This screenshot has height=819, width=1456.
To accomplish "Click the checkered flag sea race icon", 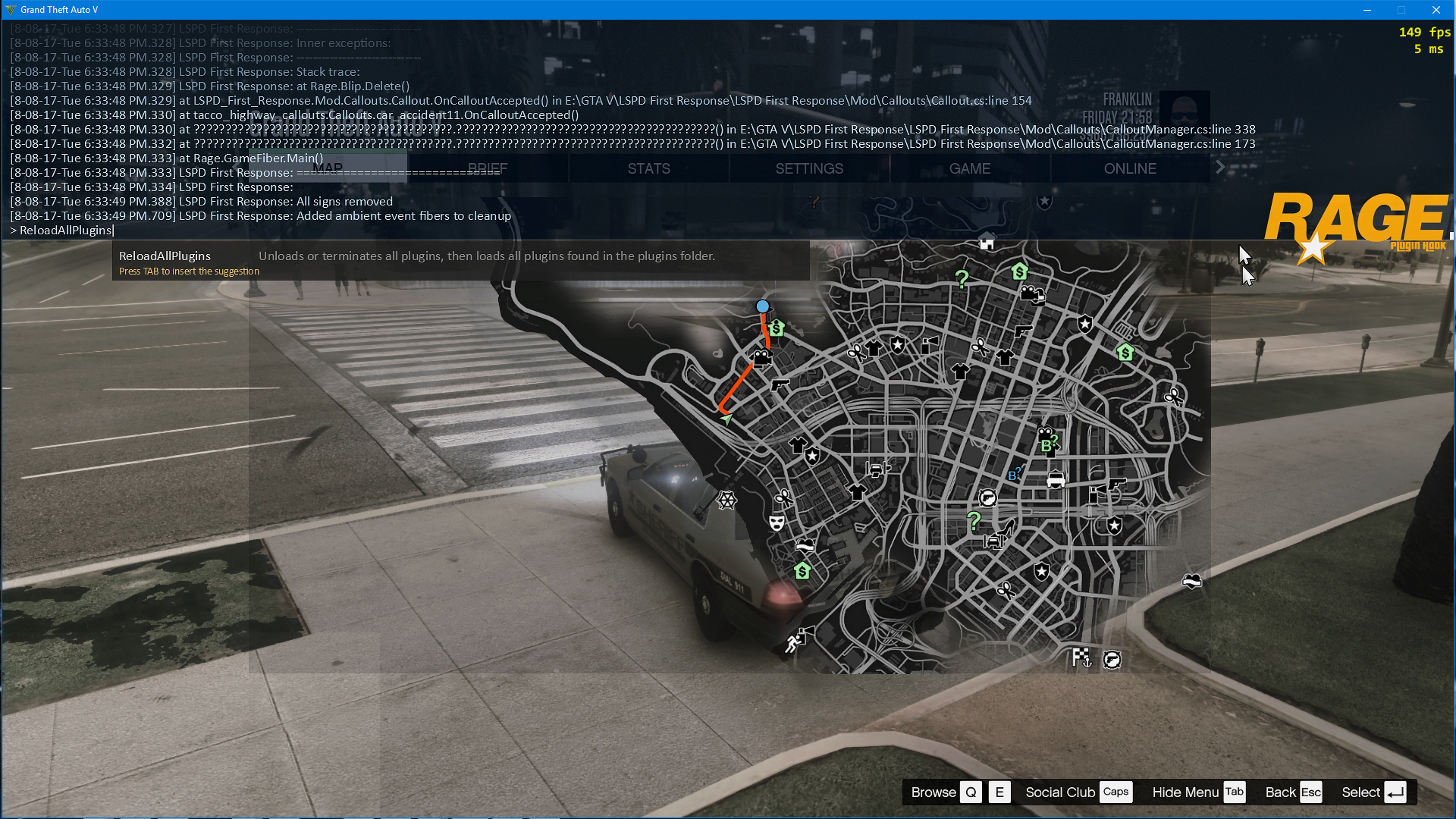I will (1081, 657).
